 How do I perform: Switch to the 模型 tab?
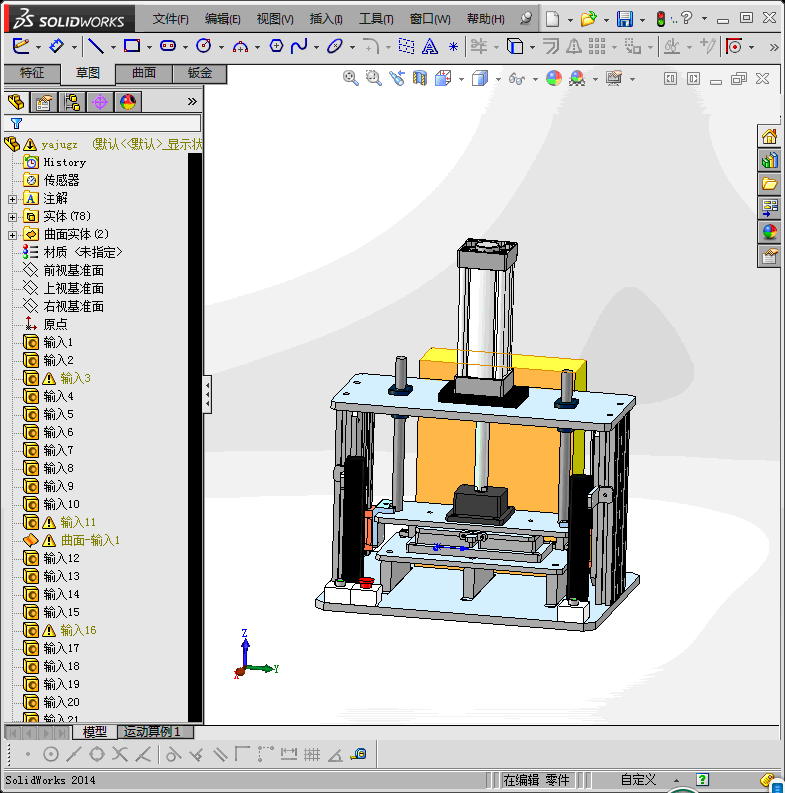click(95, 731)
